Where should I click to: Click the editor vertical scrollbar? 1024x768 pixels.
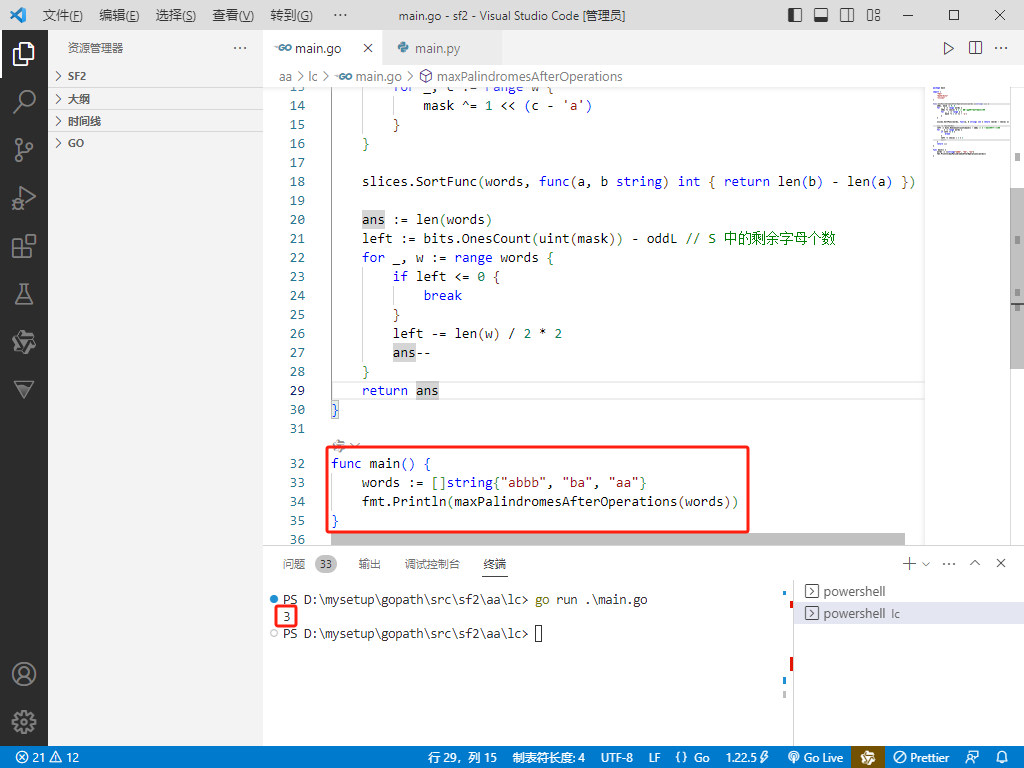(1017, 278)
